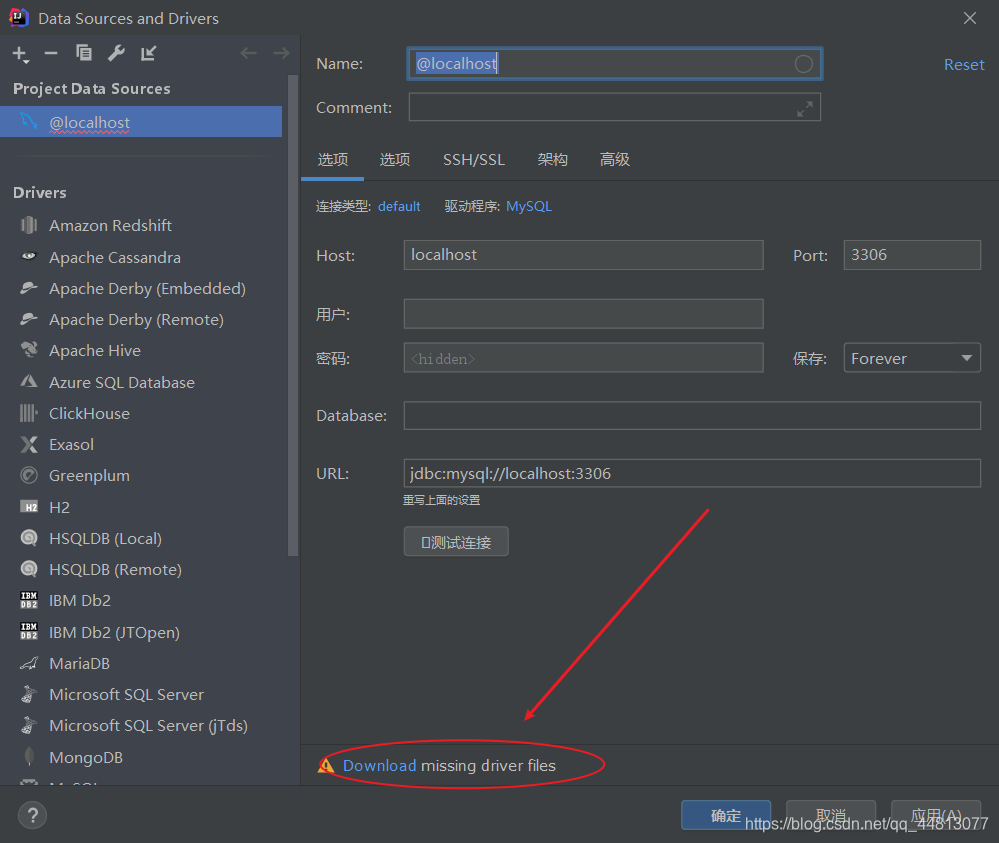The image size is (999, 843).
Task: Click the 密码 password field
Action: click(x=584, y=358)
